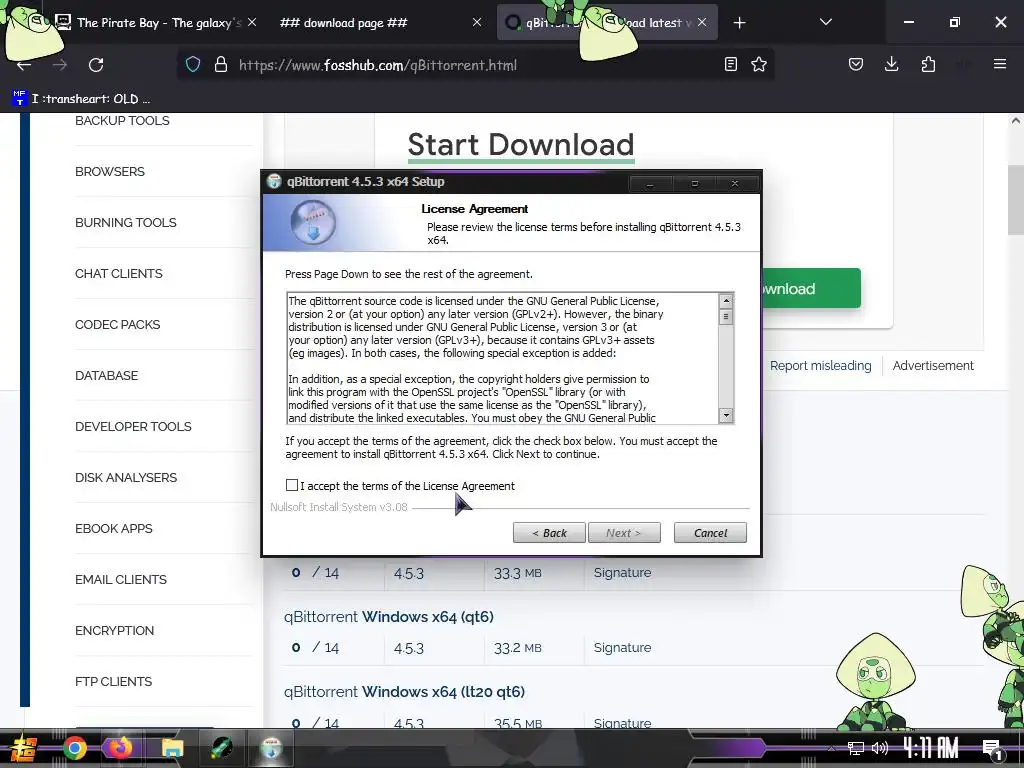Open the BURNING TOOLS category
This screenshot has width=1024, height=768.
pyautogui.click(x=125, y=223)
